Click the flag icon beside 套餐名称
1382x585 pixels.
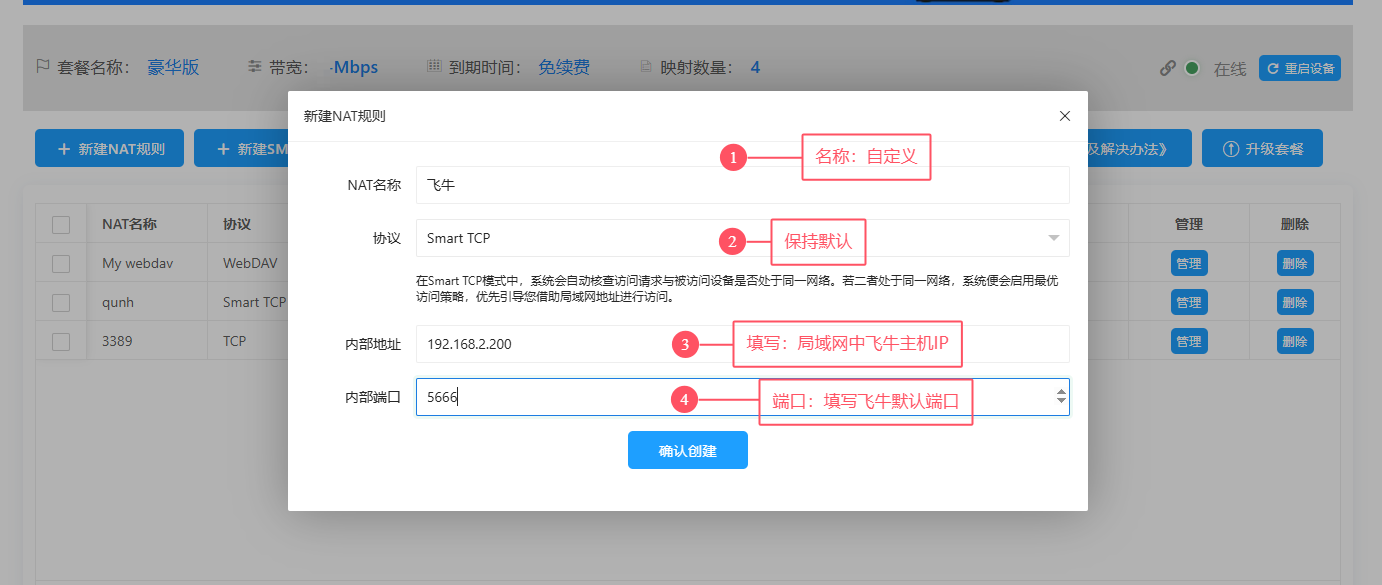click(42, 67)
